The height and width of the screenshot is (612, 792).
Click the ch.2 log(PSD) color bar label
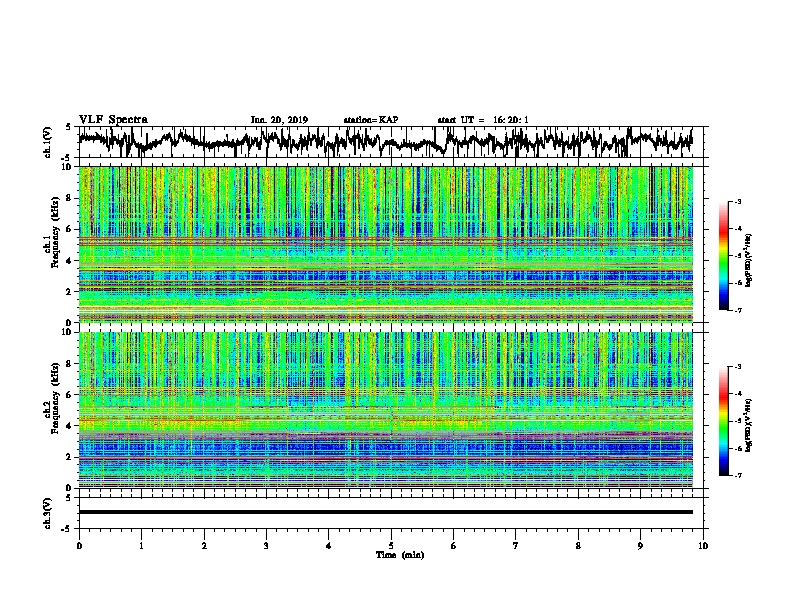click(x=749, y=425)
